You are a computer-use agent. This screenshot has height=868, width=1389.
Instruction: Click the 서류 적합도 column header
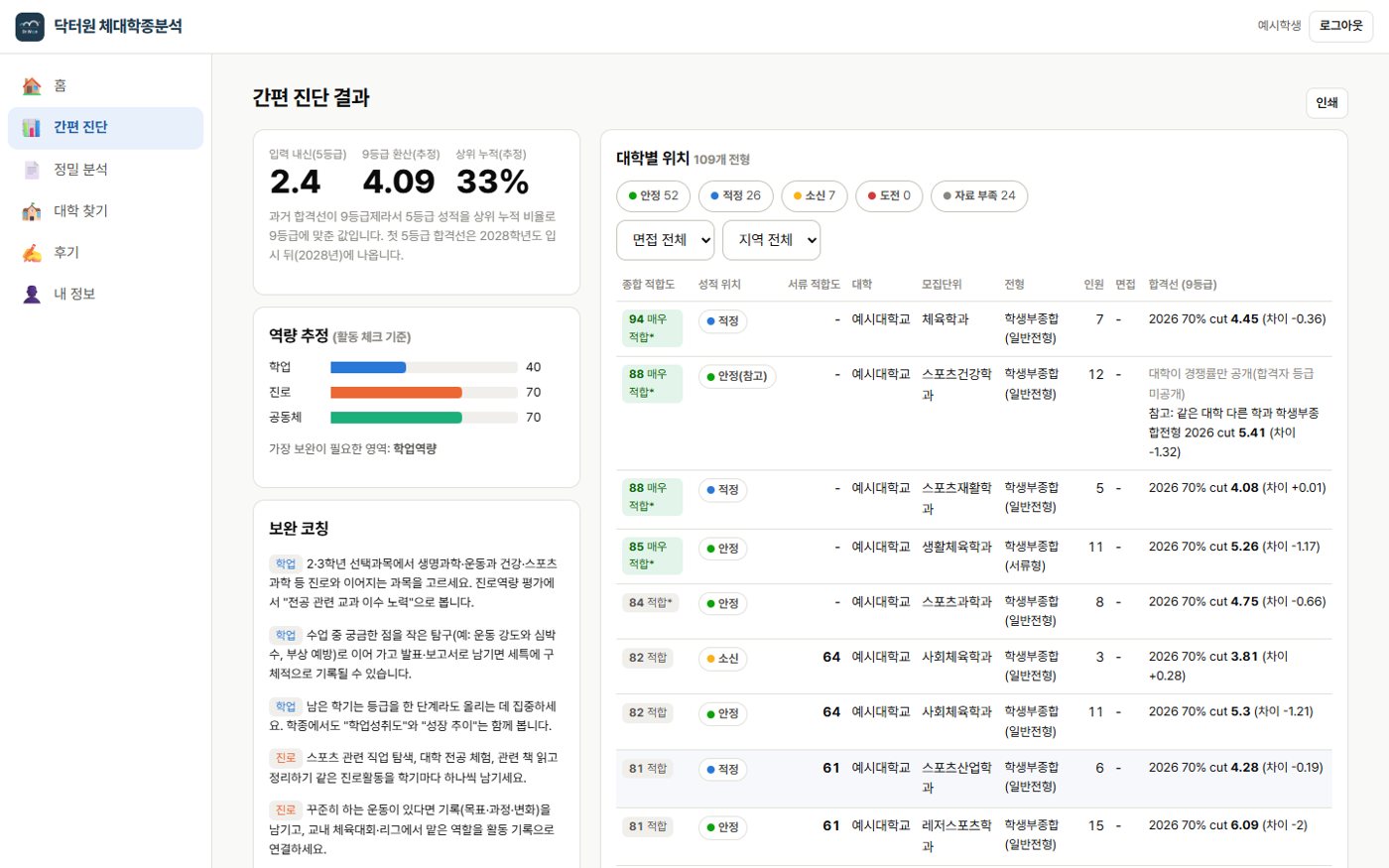click(x=814, y=285)
